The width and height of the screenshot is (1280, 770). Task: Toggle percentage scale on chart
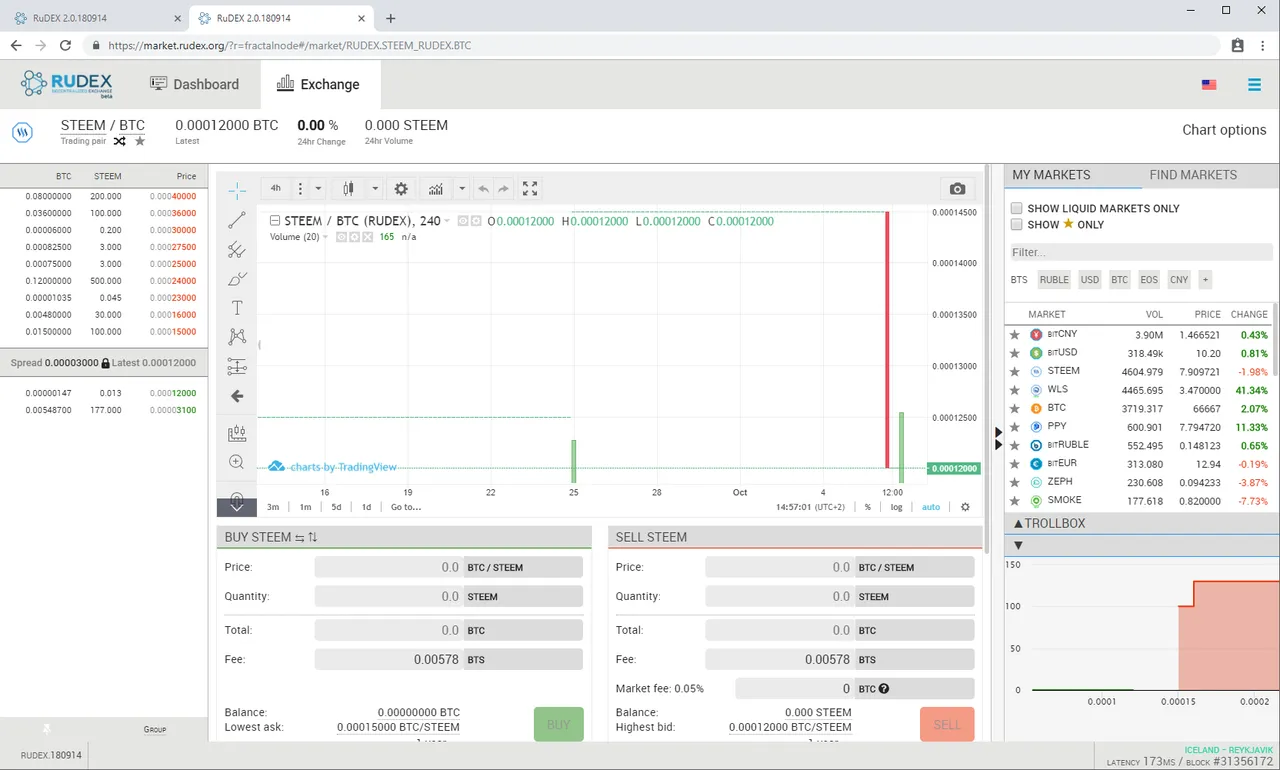coord(868,507)
